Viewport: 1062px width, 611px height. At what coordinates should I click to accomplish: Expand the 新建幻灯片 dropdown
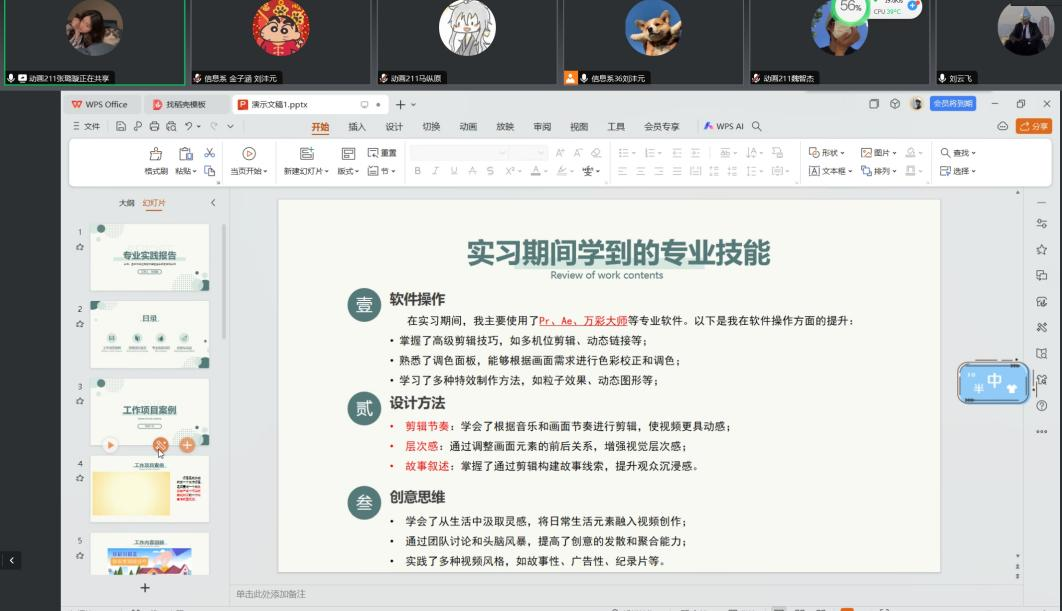coord(305,171)
